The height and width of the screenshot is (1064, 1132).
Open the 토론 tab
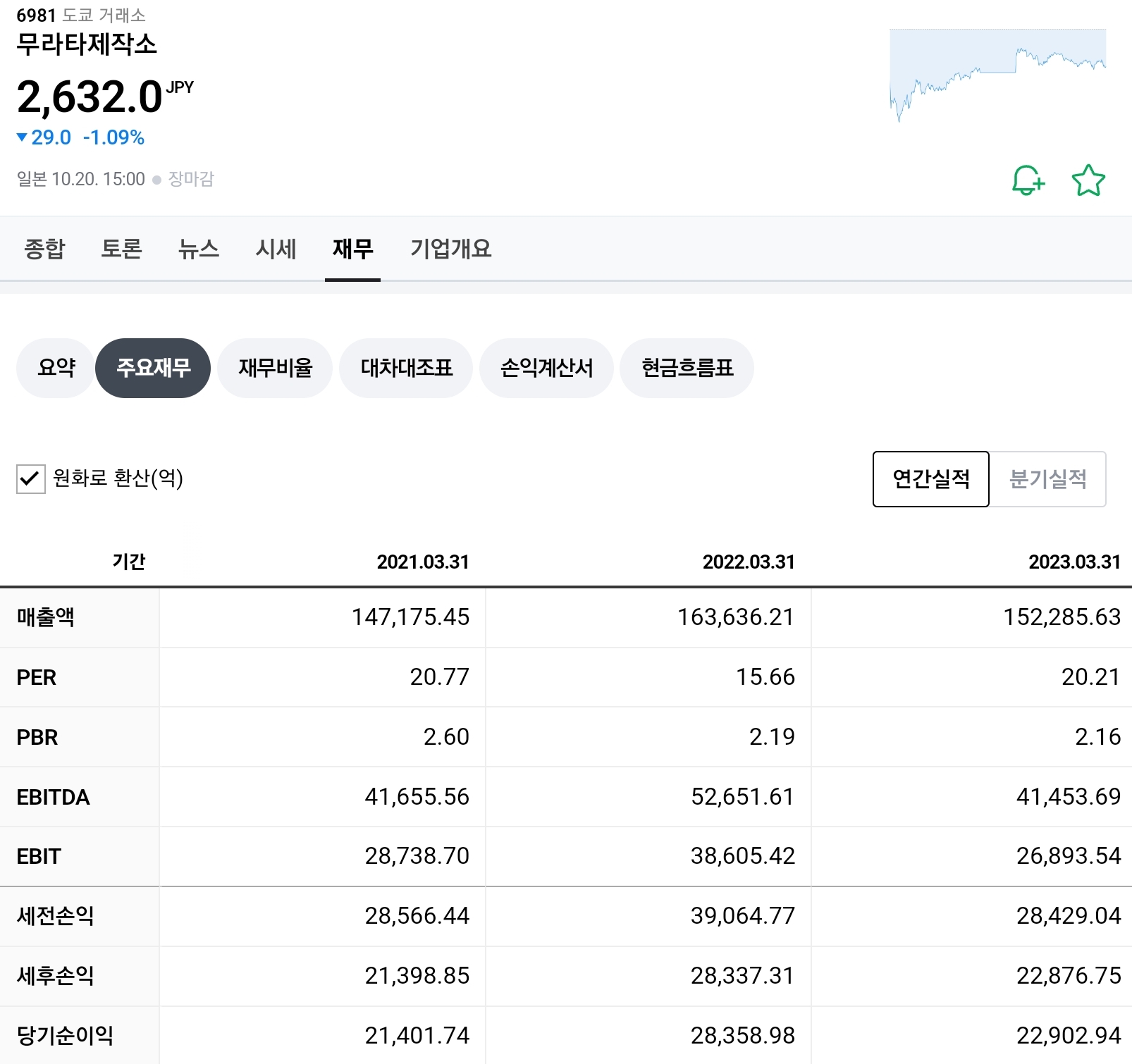point(121,249)
